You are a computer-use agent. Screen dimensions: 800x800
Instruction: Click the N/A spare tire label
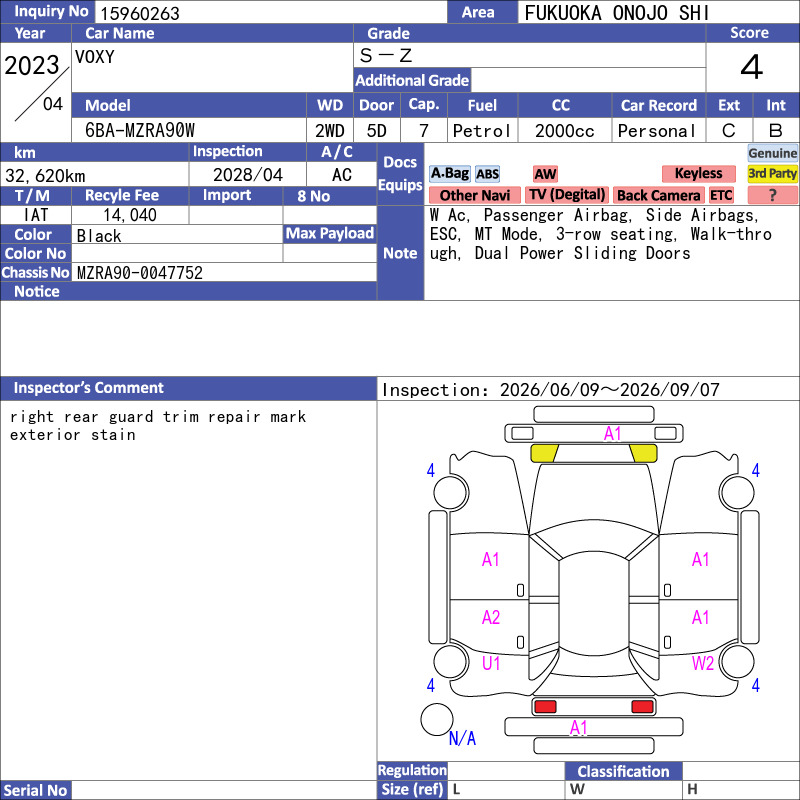[462, 738]
